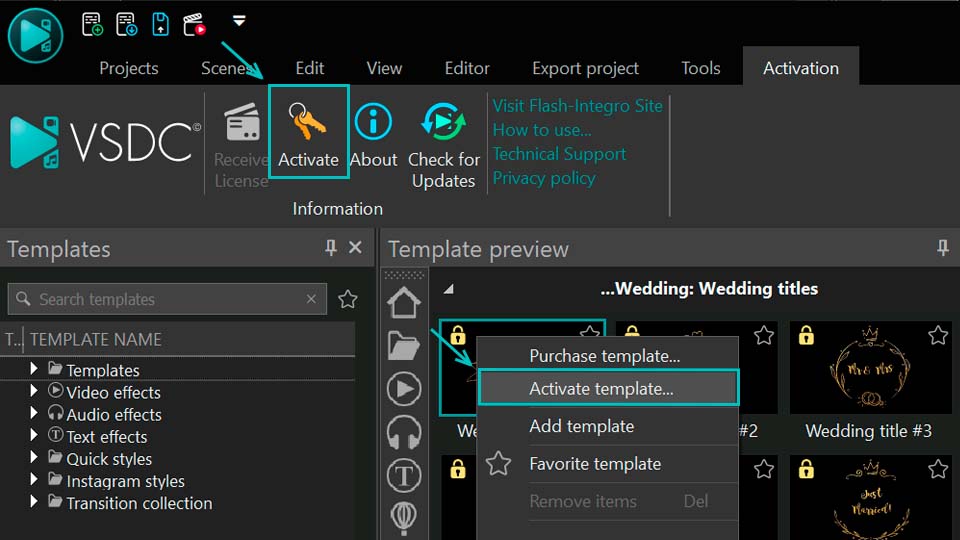Pin the Templates panel
The width and height of the screenshot is (960, 540).
click(331, 248)
